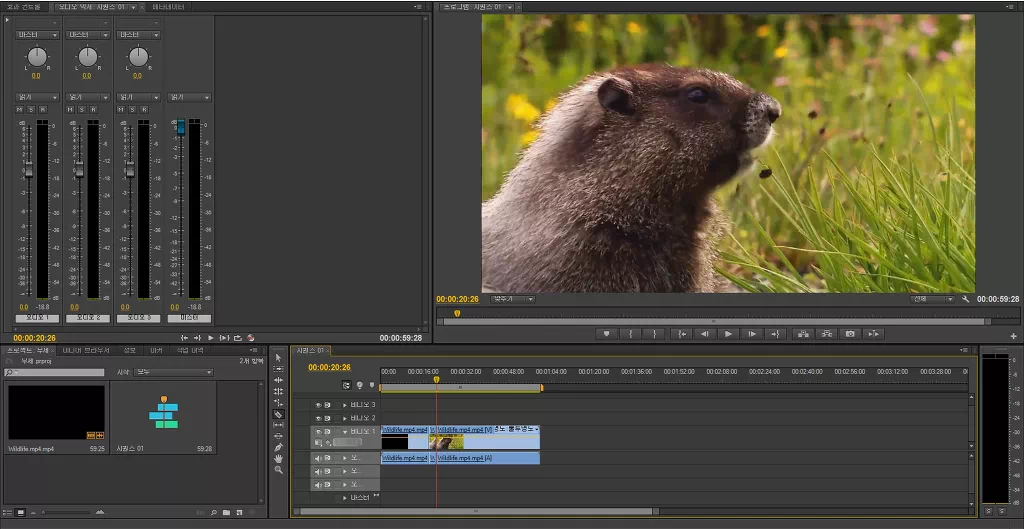Mute first audio track speaker icon

(x=319, y=458)
